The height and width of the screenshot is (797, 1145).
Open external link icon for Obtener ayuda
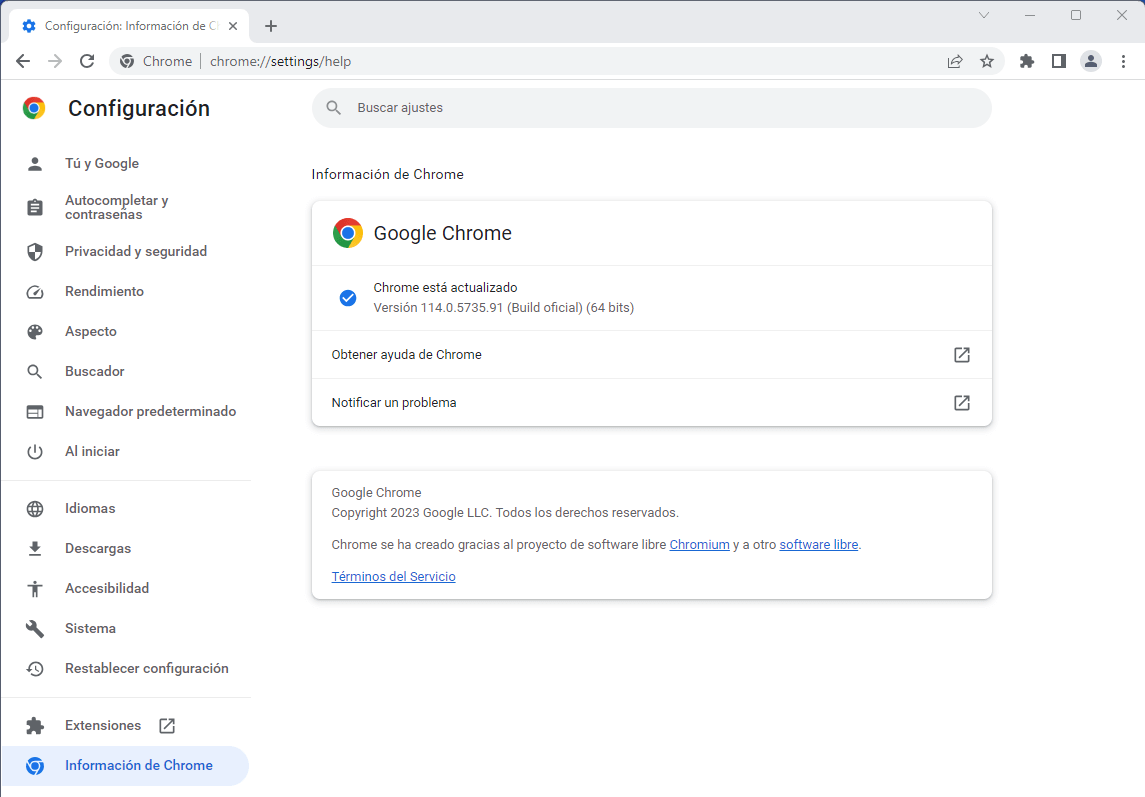[961, 355]
